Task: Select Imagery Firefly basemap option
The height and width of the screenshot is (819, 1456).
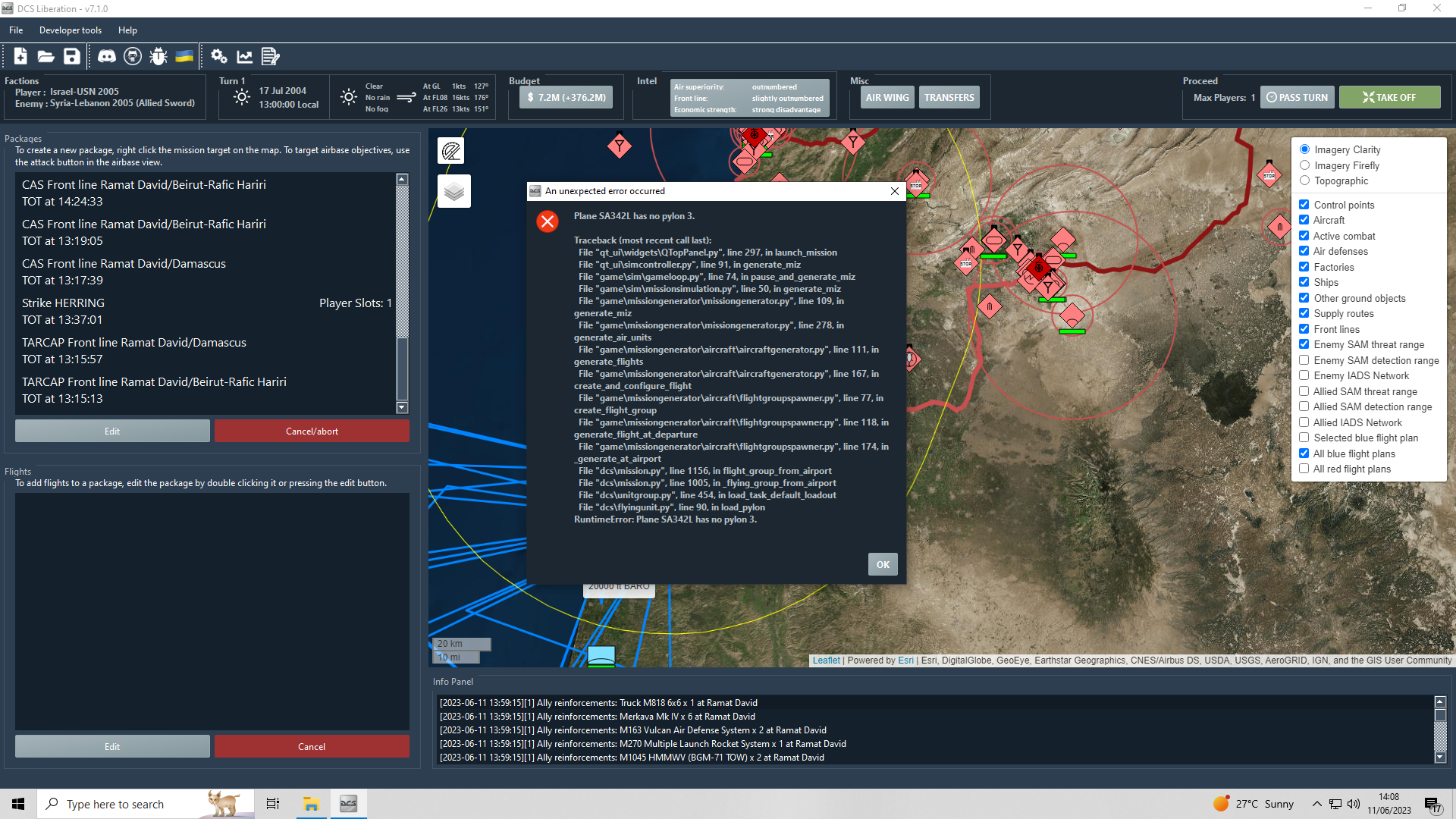Action: (x=1304, y=165)
